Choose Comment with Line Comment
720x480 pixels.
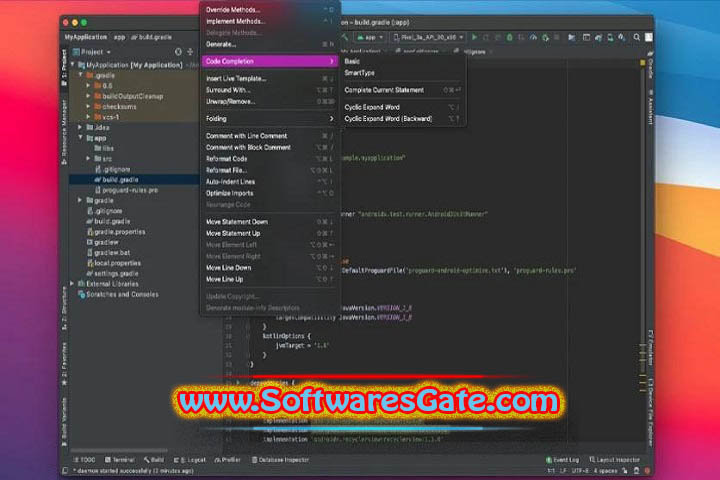(x=270, y=136)
